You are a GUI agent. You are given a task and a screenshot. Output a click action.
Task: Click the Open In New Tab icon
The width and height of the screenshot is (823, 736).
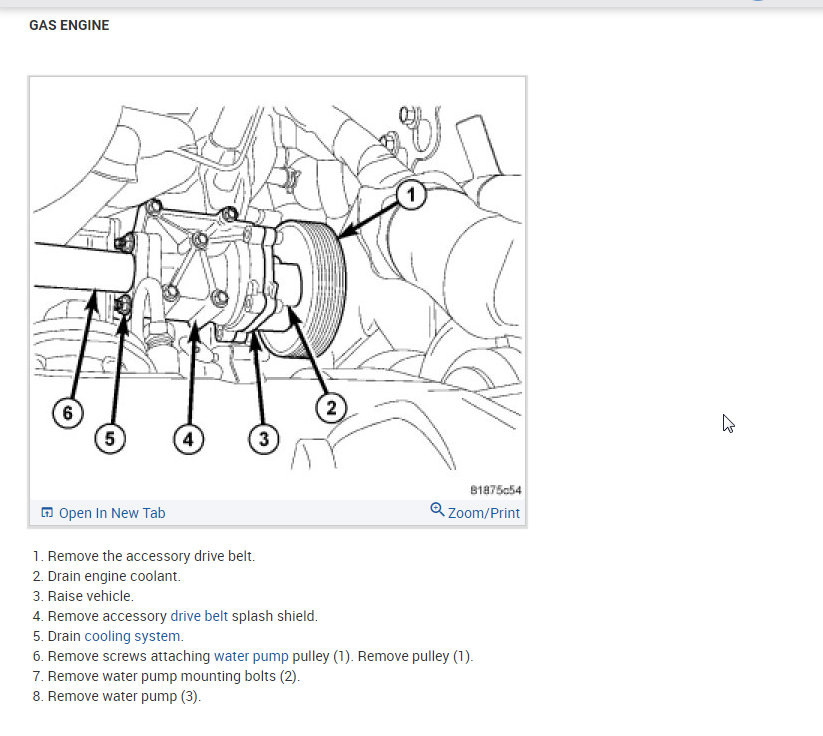pyautogui.click(x=47, y=512)
